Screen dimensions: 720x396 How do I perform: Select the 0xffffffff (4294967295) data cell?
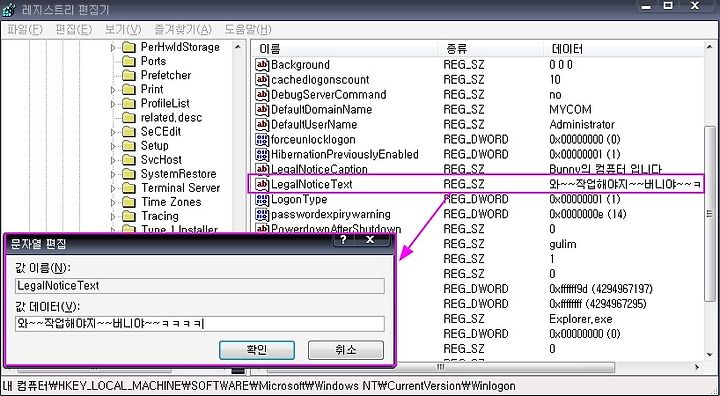pyautogui.click(x=597, y=304)
